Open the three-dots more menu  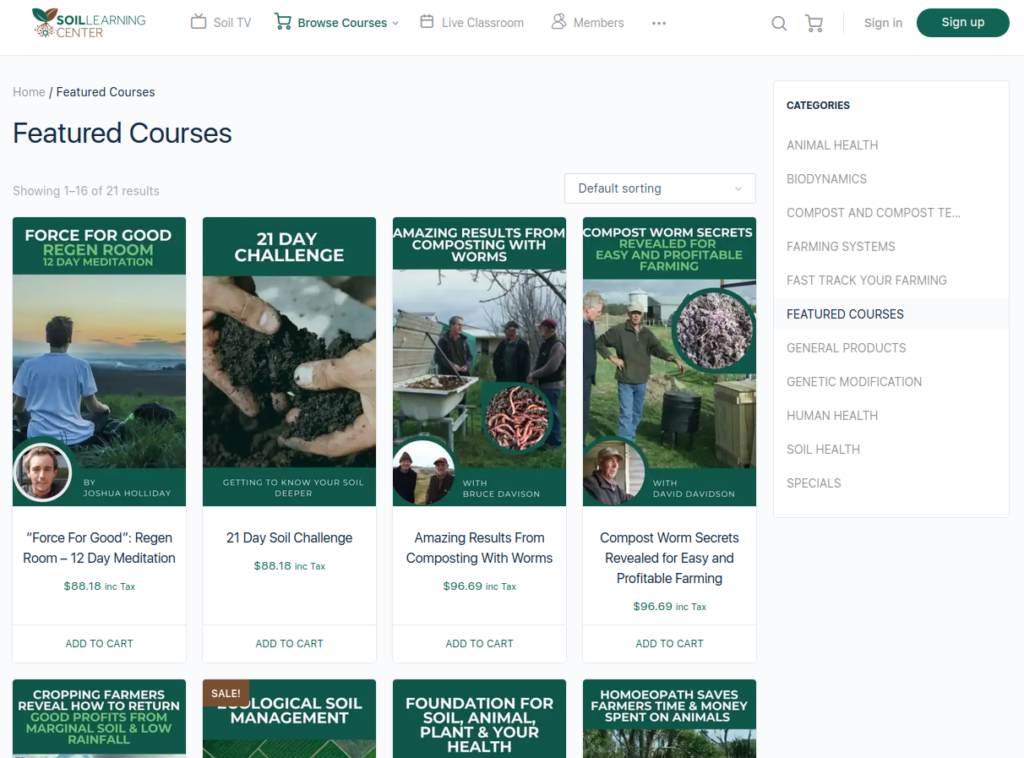pyautogui.click(x=659, y=23)
